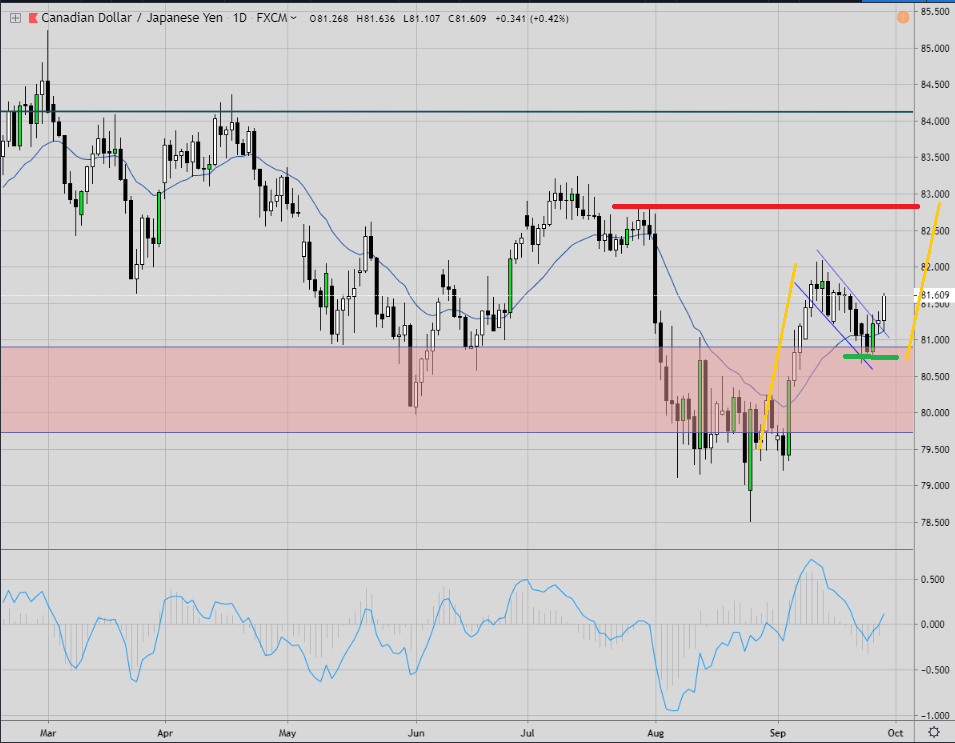
Task: Click the close value C81.609
Action: pos(467,19)
